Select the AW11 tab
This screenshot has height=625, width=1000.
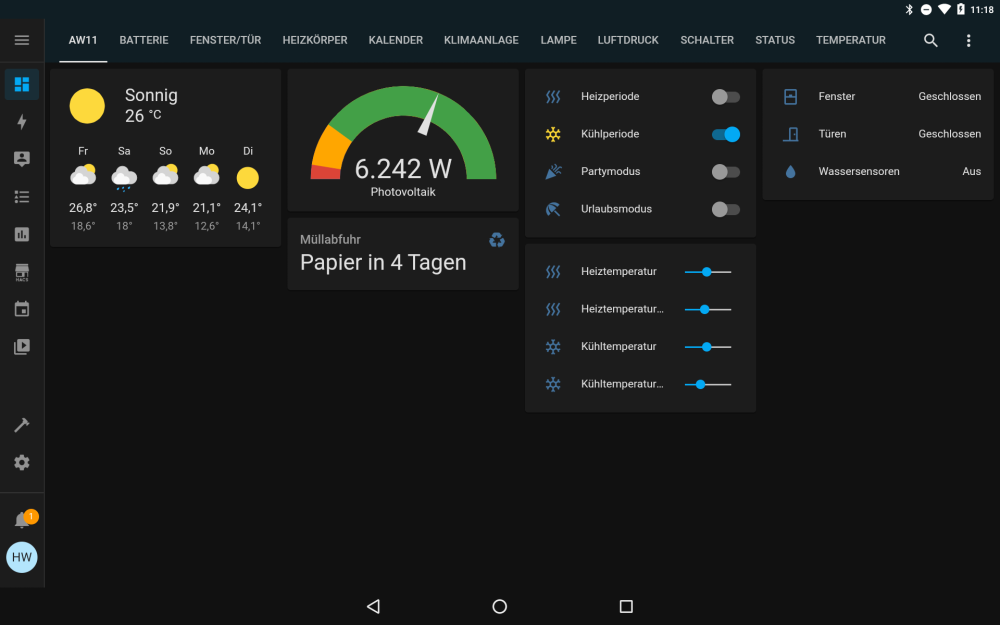pos(83,40)
